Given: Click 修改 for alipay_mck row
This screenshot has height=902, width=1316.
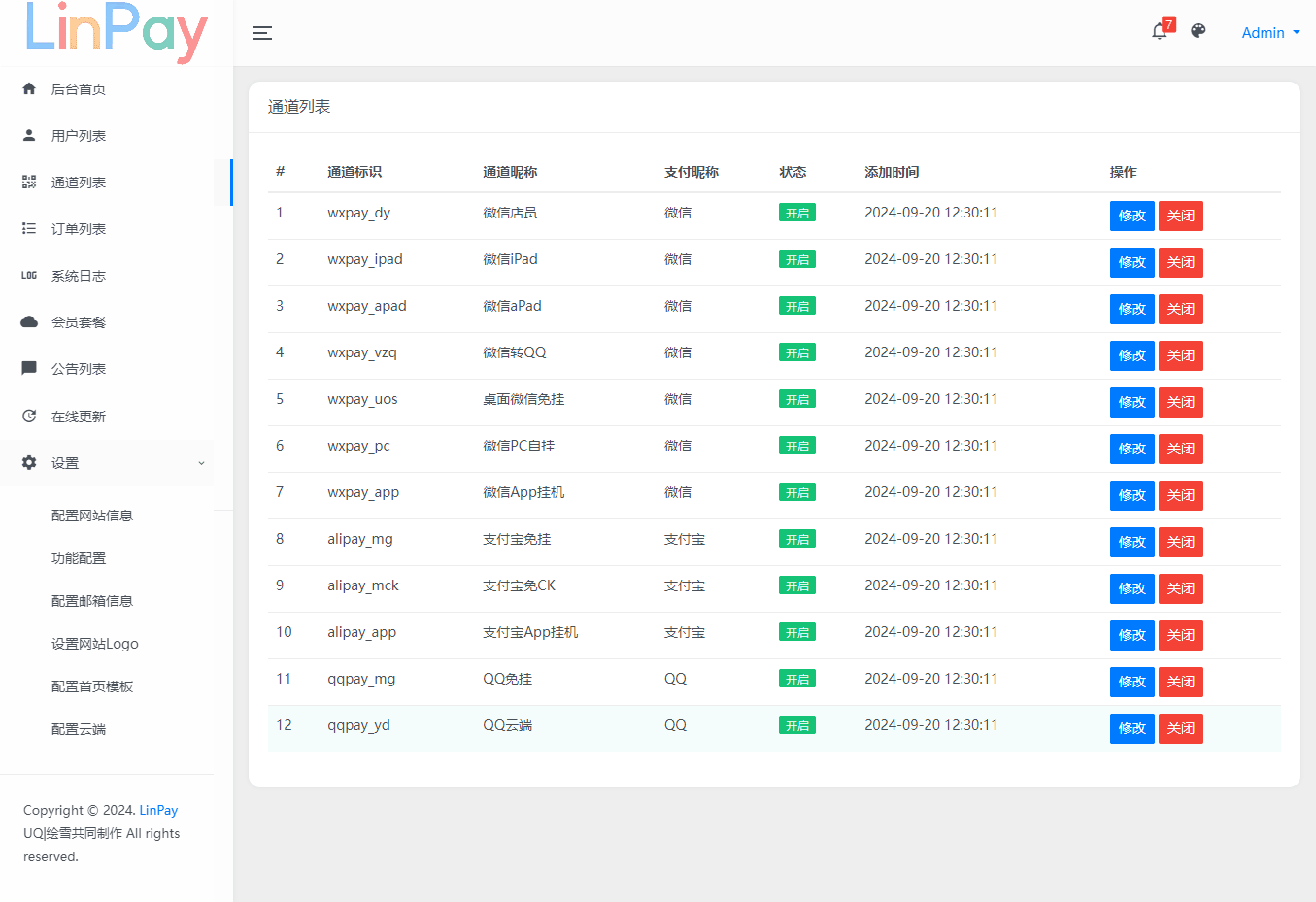Looking at the screenshot, I should [1132, 588].
